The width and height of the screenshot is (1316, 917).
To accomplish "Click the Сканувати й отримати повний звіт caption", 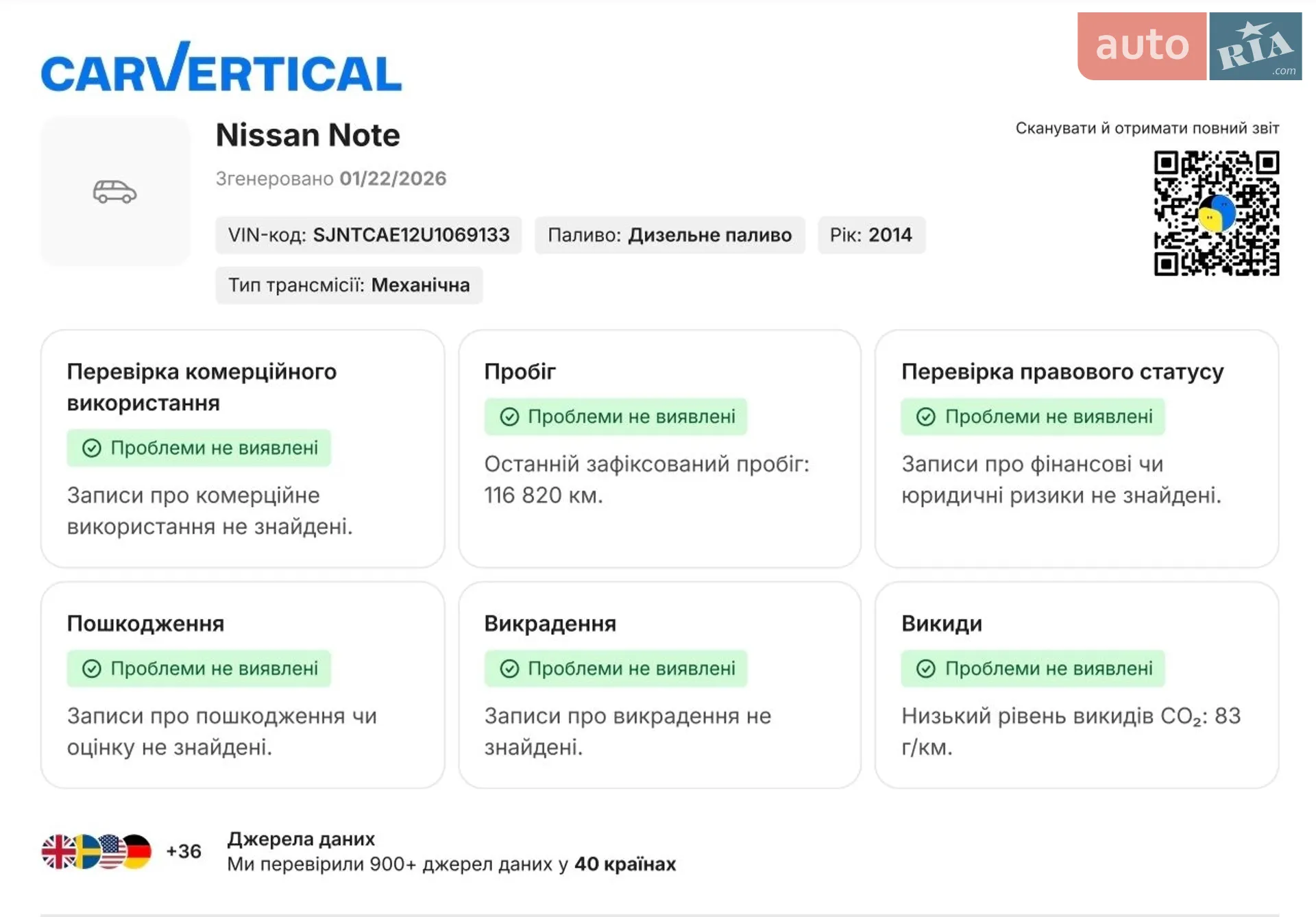I will [x=1147, y=128].
